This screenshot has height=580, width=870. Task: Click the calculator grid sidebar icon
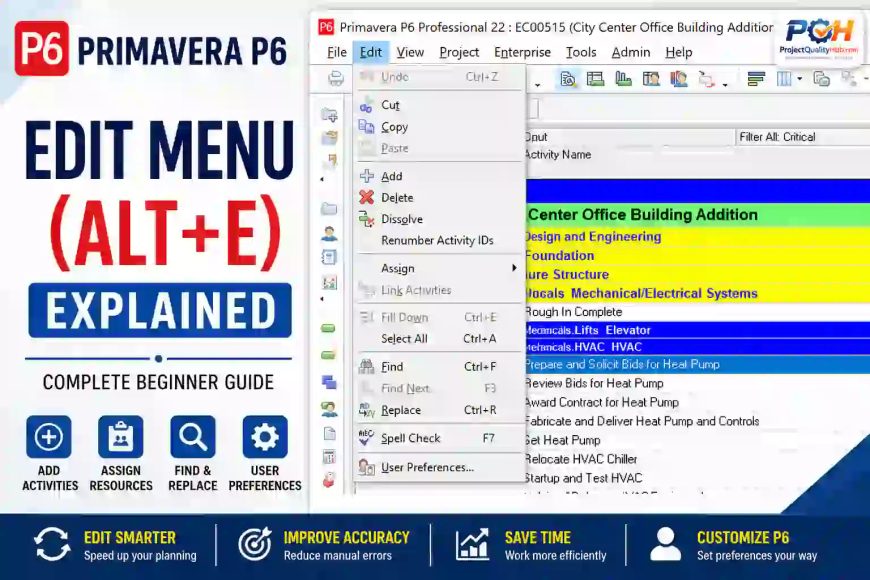329,457
